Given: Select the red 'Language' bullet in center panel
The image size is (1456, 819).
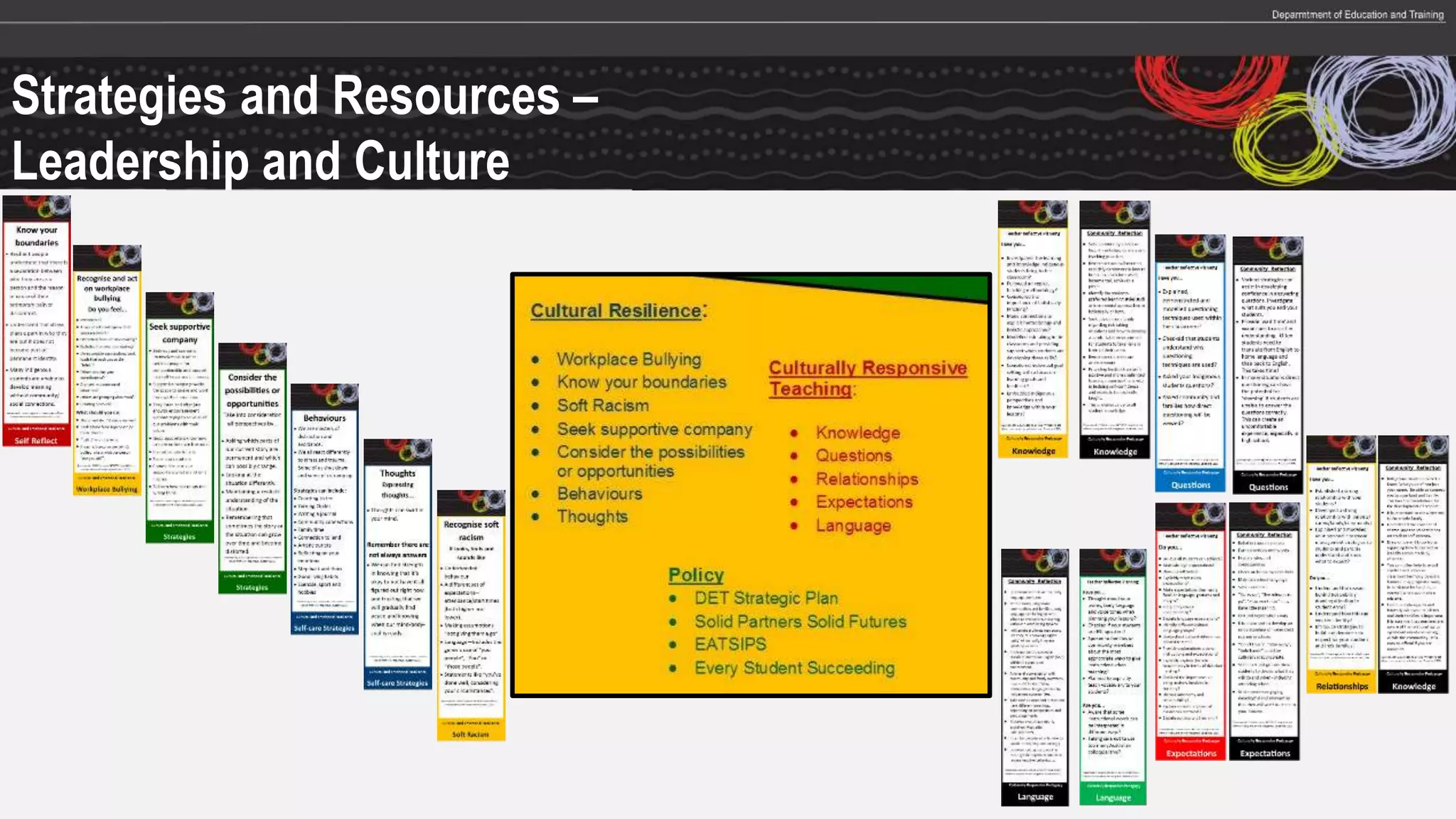Looking at the screenshot, I should (853, 525).
